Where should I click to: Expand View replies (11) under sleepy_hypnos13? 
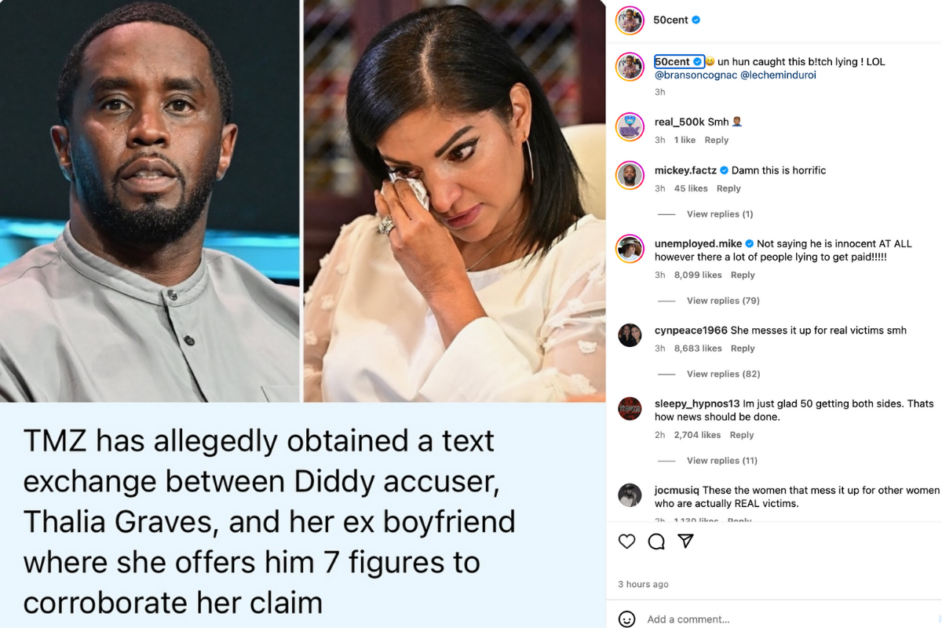(722, 460)
